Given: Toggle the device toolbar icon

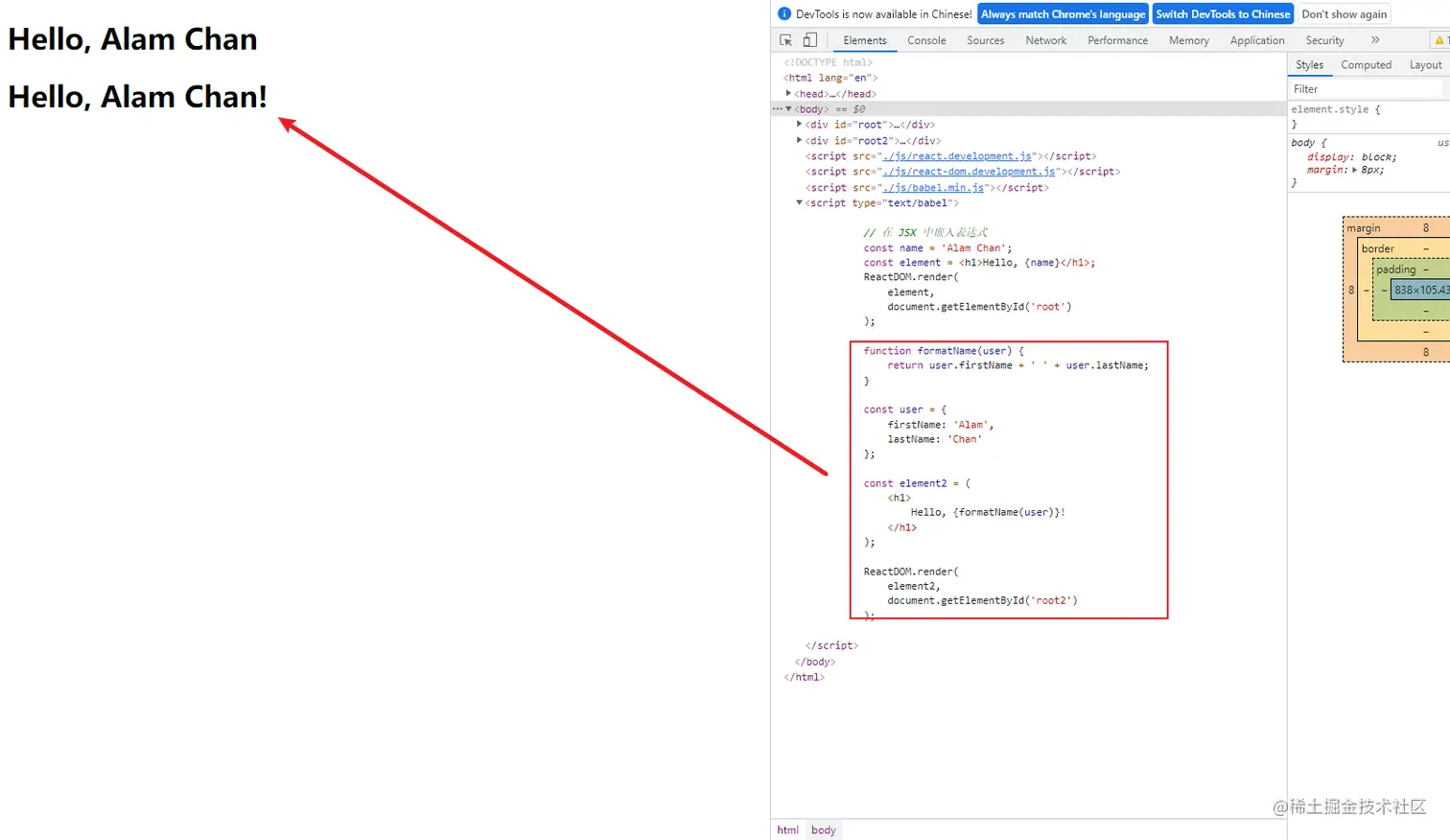Looking at the screenshot, I should click(810, 40).
